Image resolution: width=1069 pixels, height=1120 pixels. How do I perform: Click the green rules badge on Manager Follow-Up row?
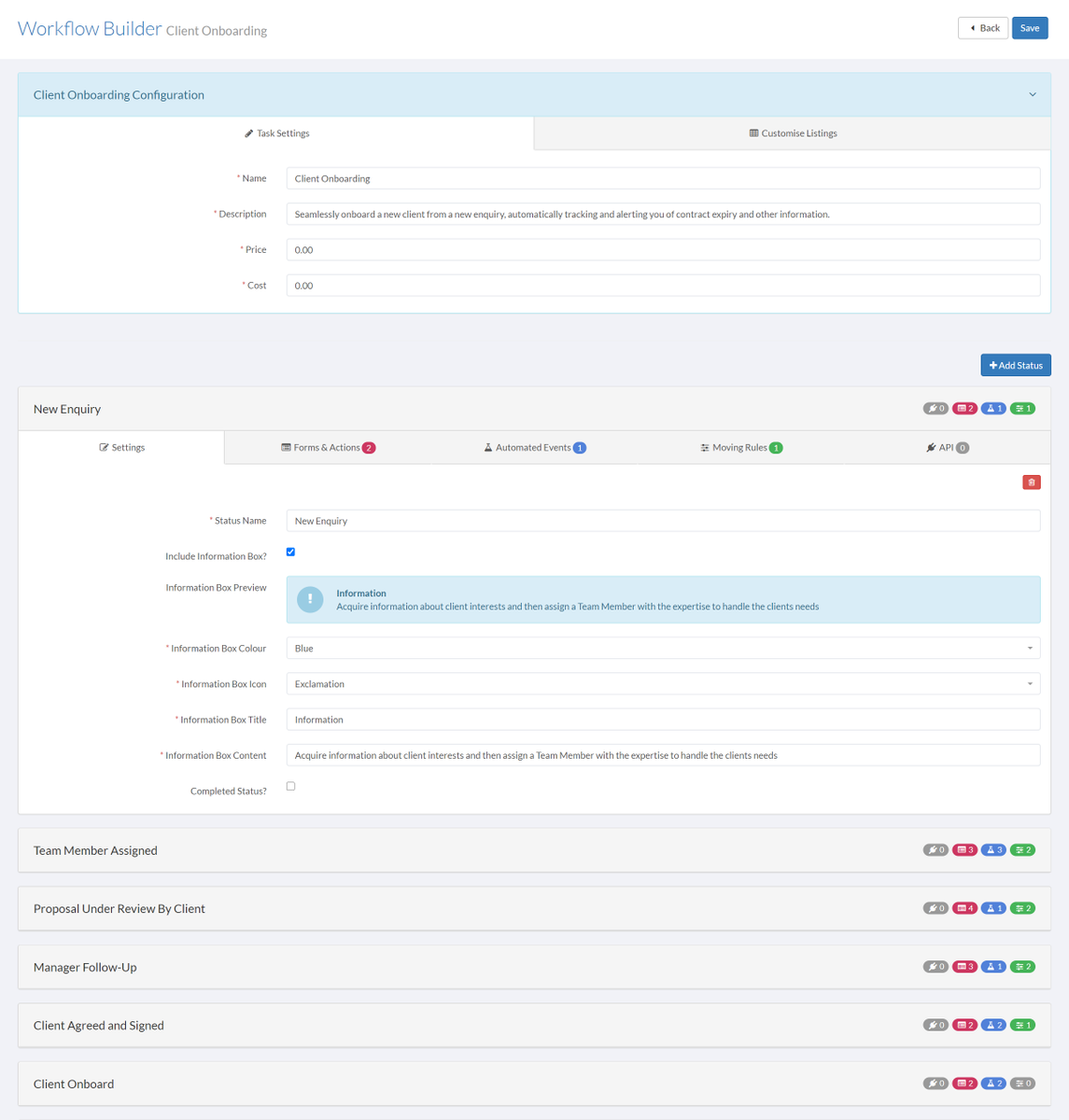coord(1022,967)
